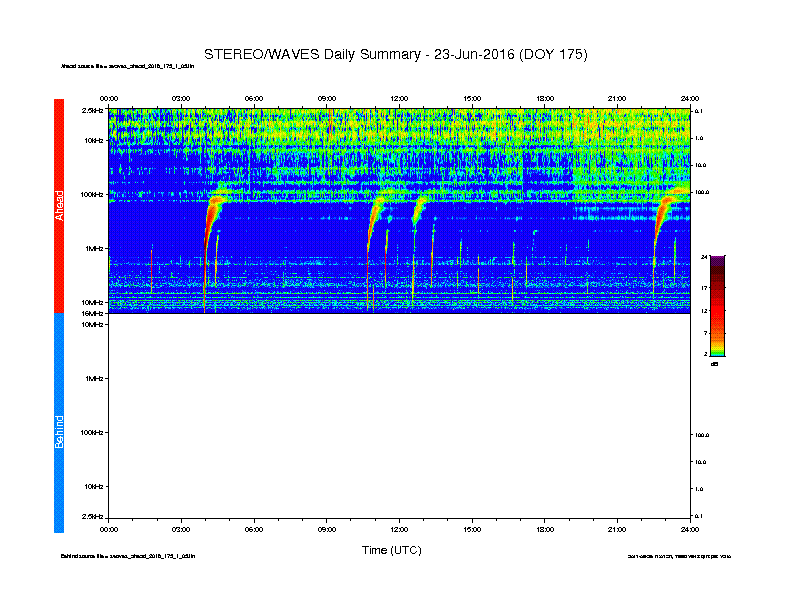This screenshot has height=612, width=792.
Task: Select the blue Behind panel label bar
Action: click(59, 423)
